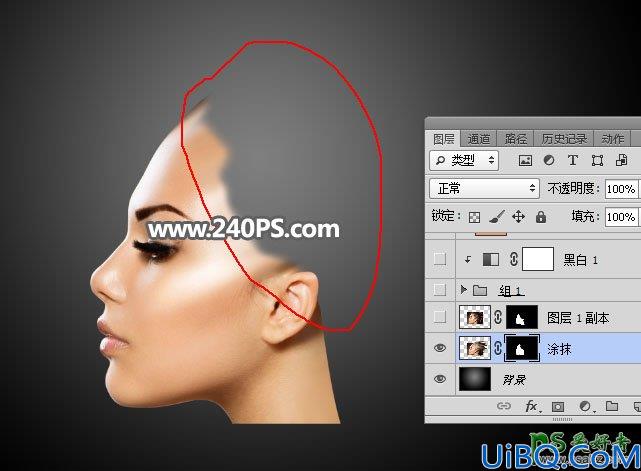Toggle mask link on 黑白 1 layer
Viewport: 641px width, 471px height.
(514, 259)
